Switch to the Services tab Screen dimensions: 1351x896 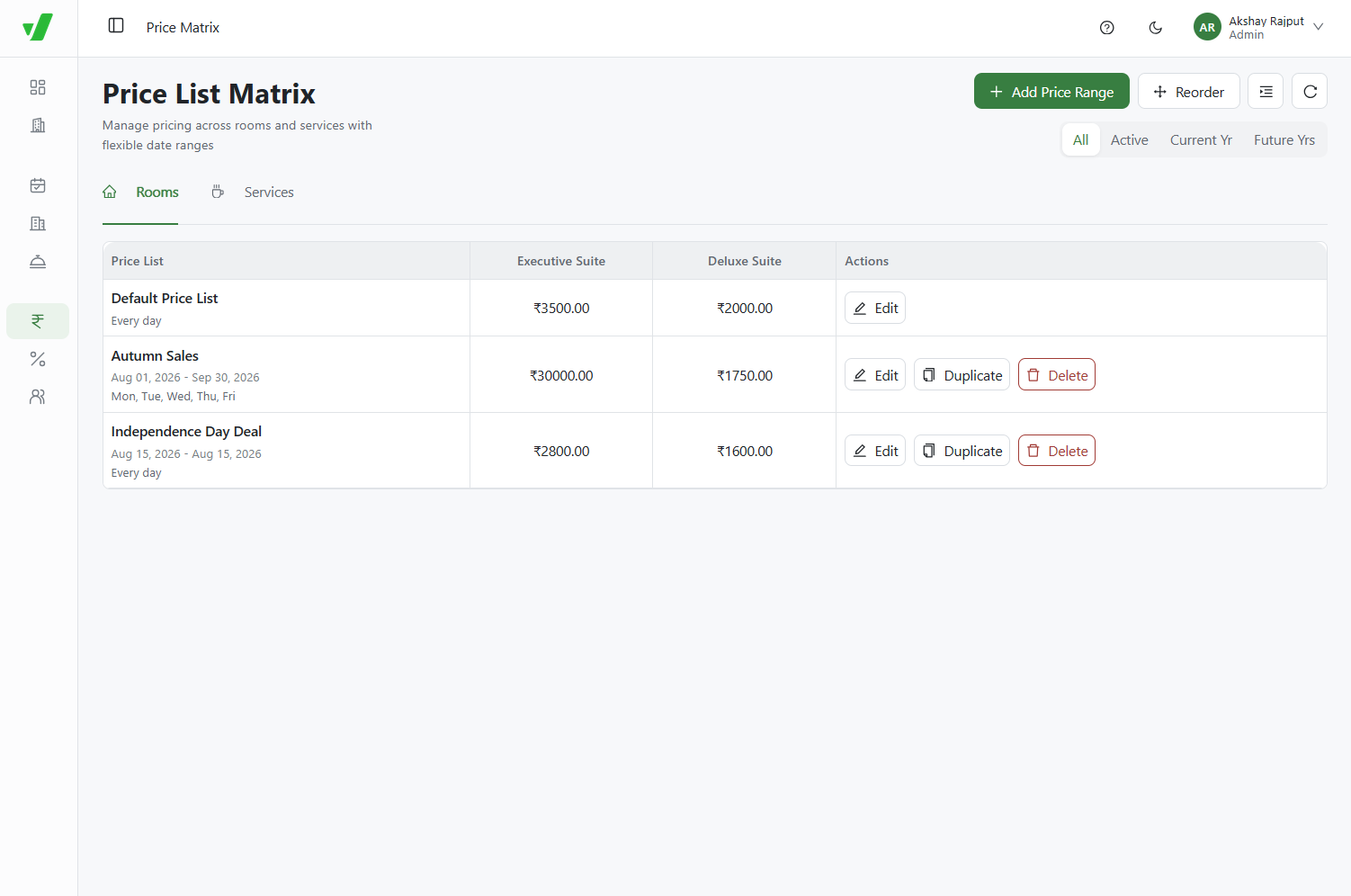coord(253,192)
